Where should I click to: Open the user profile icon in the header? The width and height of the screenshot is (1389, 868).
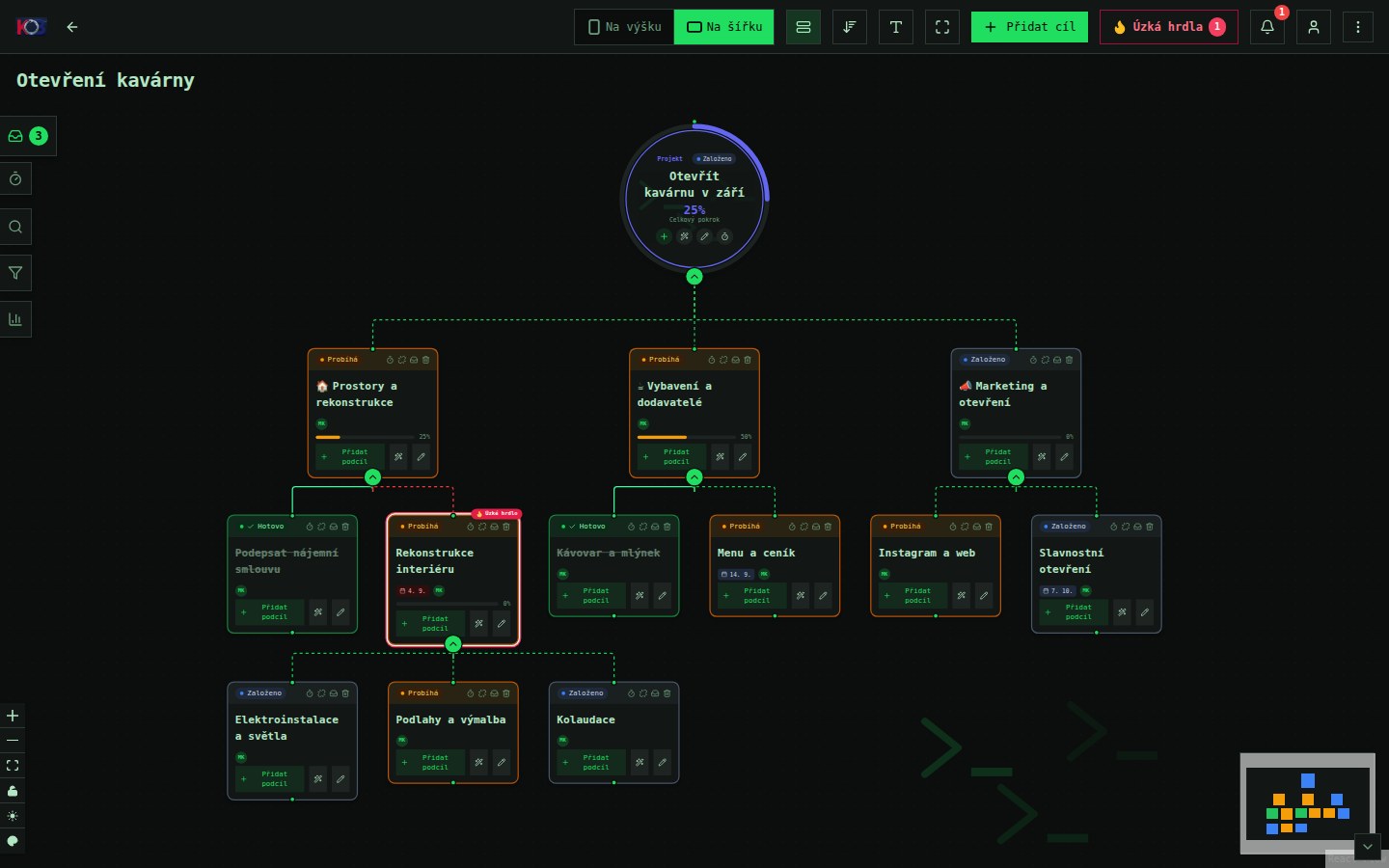tap(1314, 27)
